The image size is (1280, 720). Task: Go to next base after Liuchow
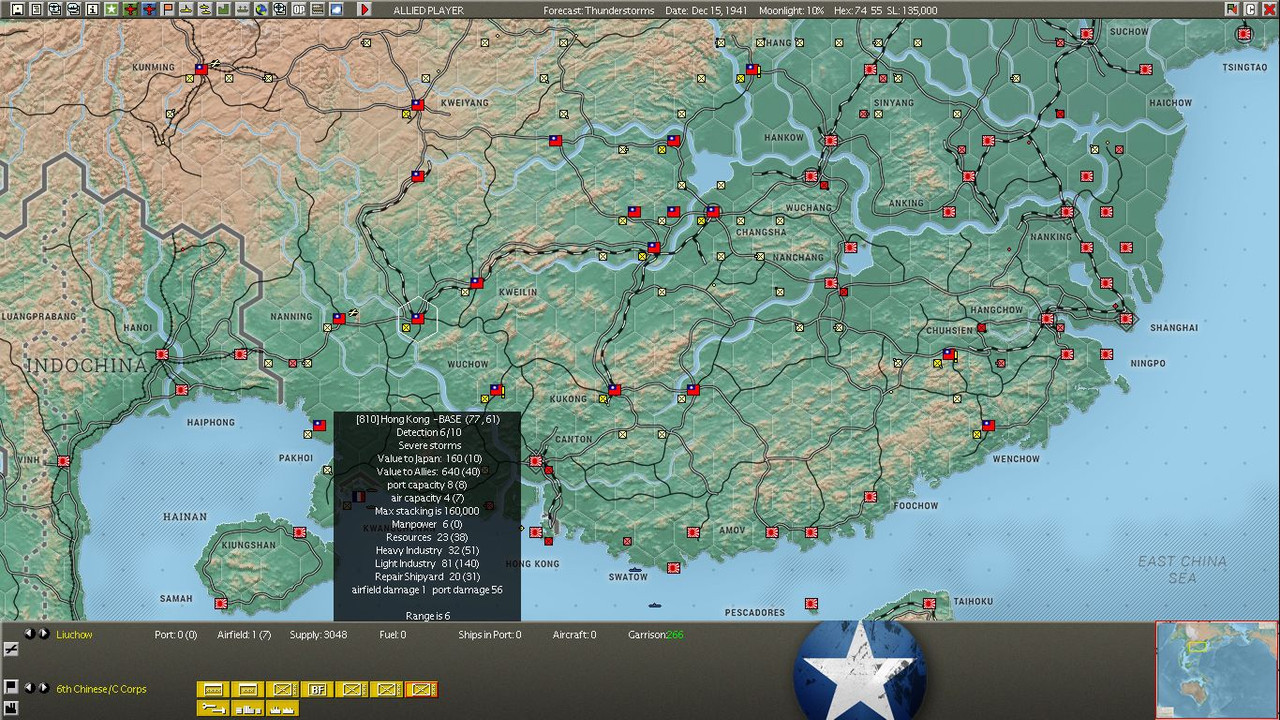[43, 634]
